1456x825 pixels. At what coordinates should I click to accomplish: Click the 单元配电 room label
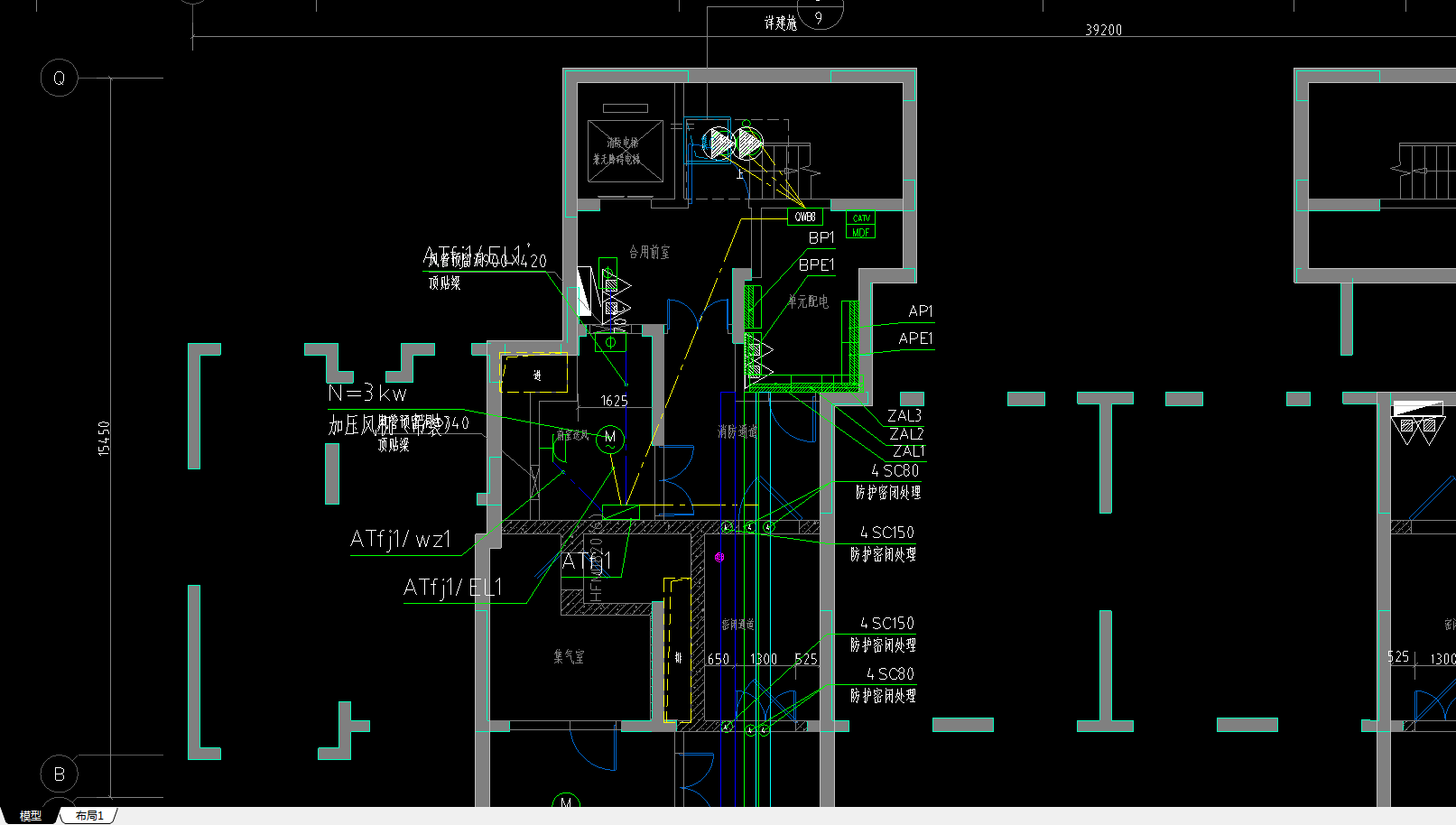[x=808, y=301]
